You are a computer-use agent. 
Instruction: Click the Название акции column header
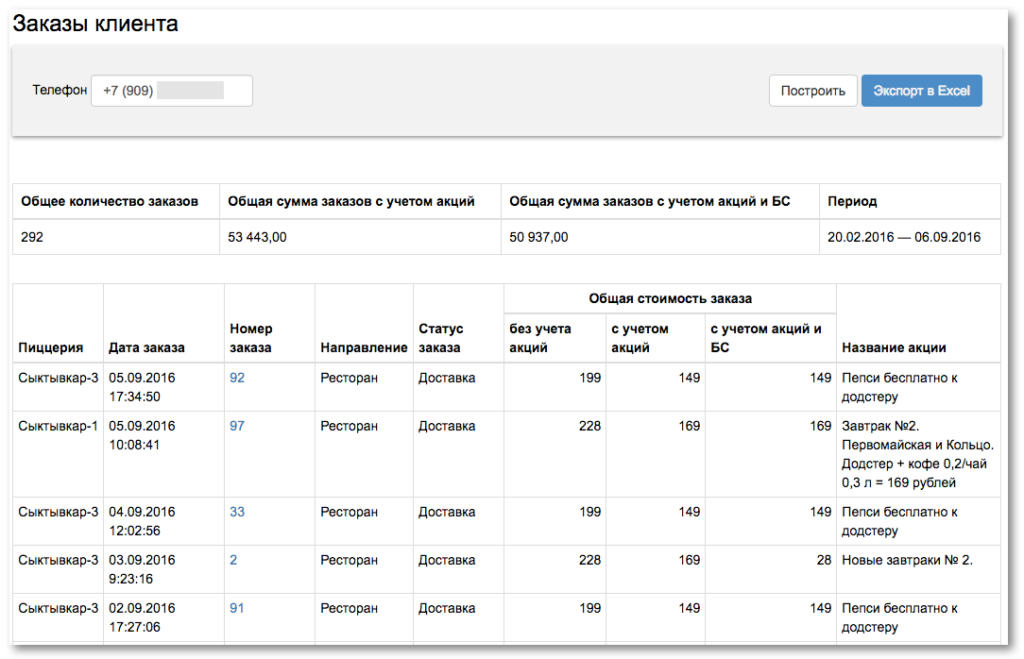coord(893,347)
